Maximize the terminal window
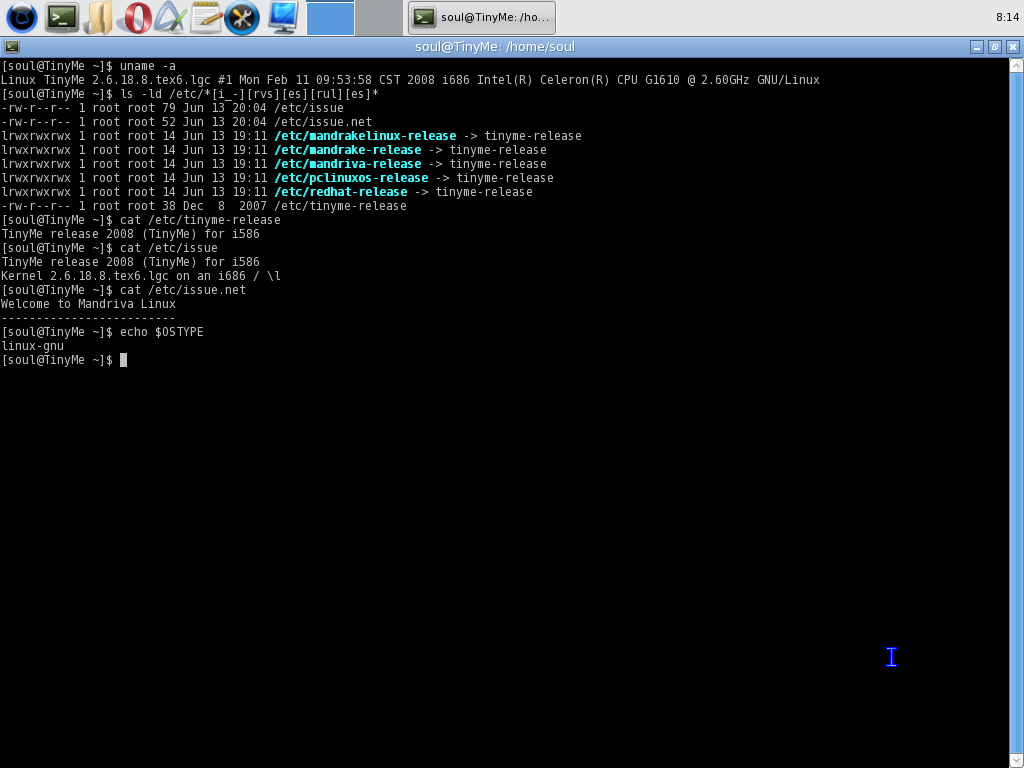Screen dimensions: 1024x768 pyautogui.click(x=995, y=47)
